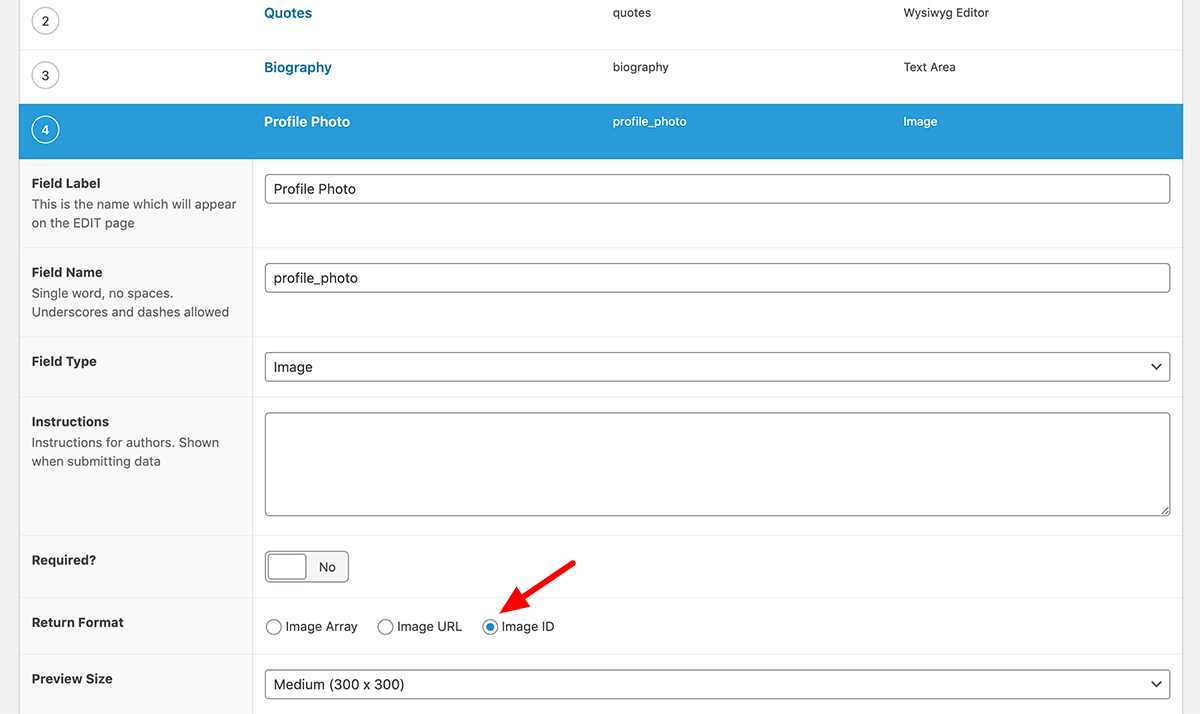Open the Biography field
The image size is (1200, 714).
[298, 67]
